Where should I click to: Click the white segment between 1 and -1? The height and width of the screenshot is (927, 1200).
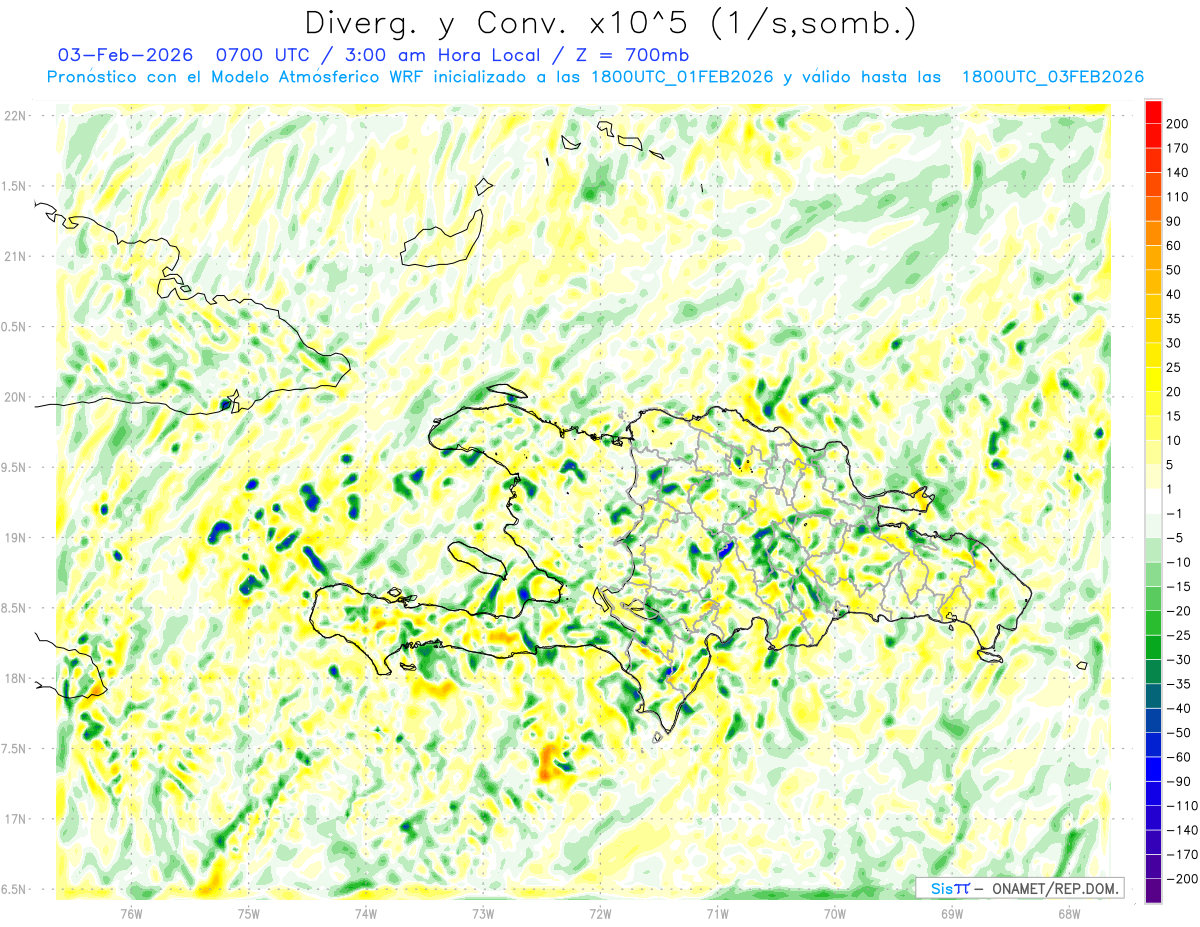point(1153,501)
